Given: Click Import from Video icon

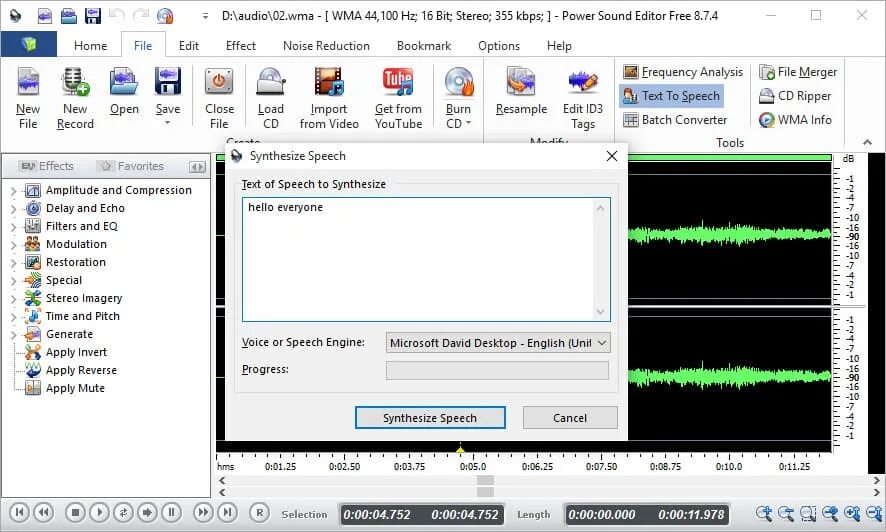Looking at the screenshot, I should pyautogui.click(x=329, y=82).
